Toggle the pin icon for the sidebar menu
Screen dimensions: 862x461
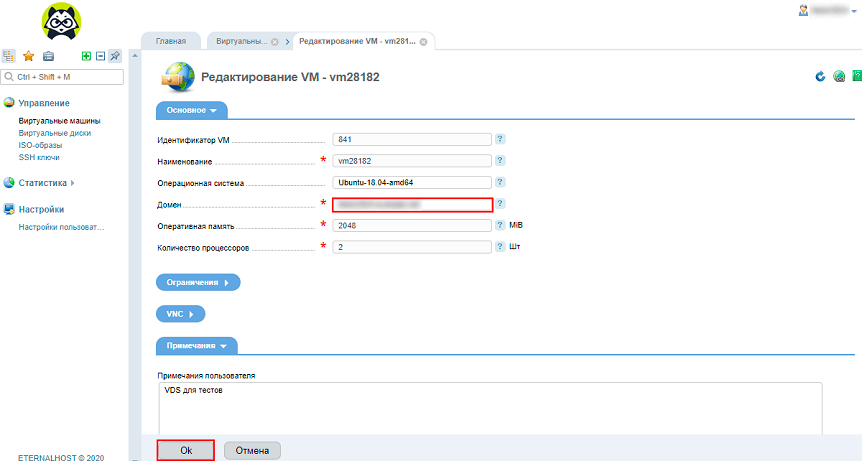click(115, 57)
